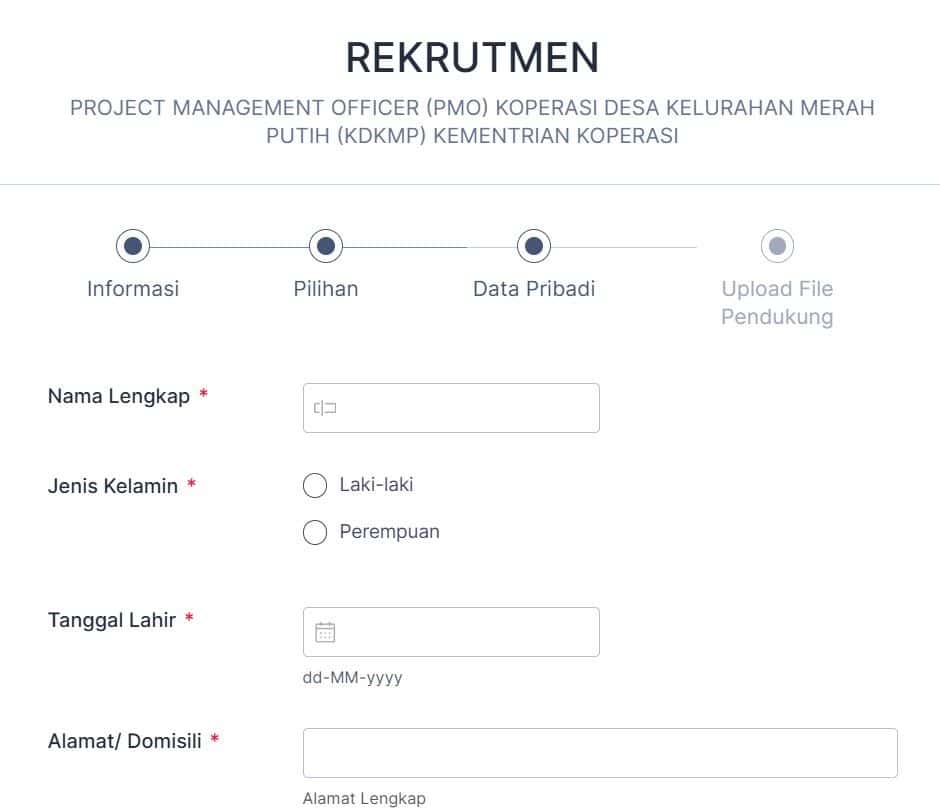This screenshot has width=940, height=810.
Task: Go to the Informasi step circle
Action: (x=132, y=246)
